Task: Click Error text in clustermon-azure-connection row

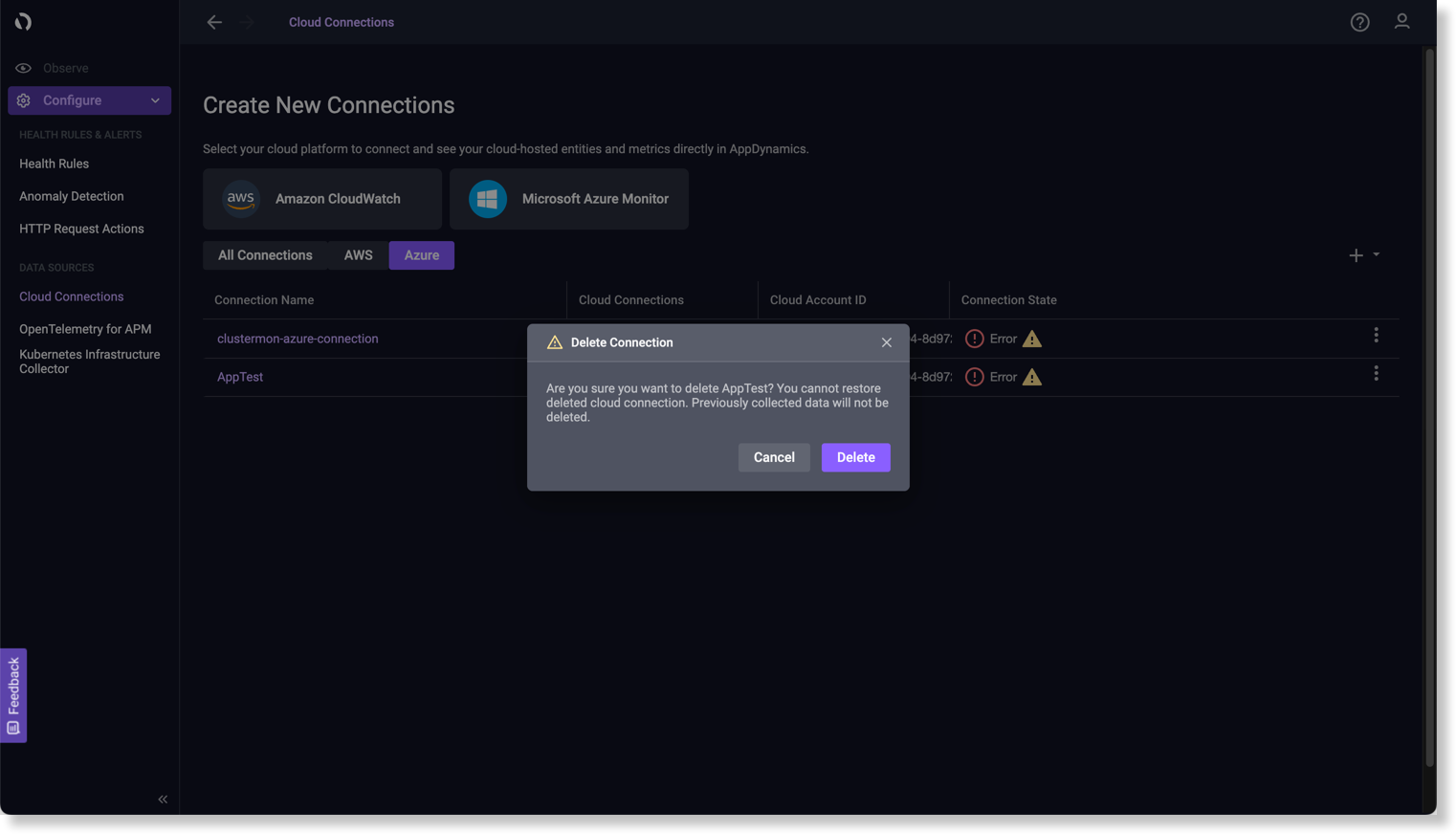Action: point(1004,339)
